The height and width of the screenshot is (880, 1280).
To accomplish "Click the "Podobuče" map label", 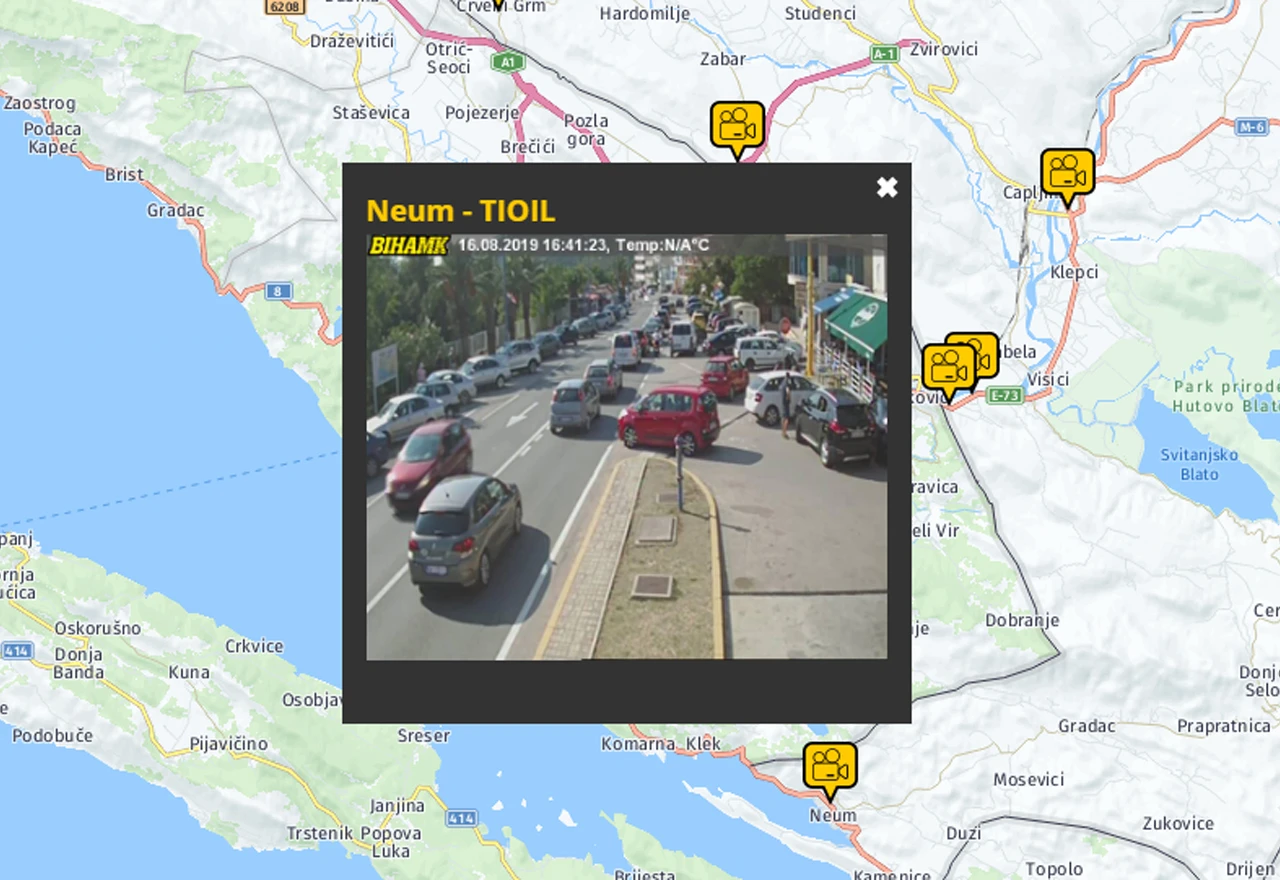I will pos(52,735).
